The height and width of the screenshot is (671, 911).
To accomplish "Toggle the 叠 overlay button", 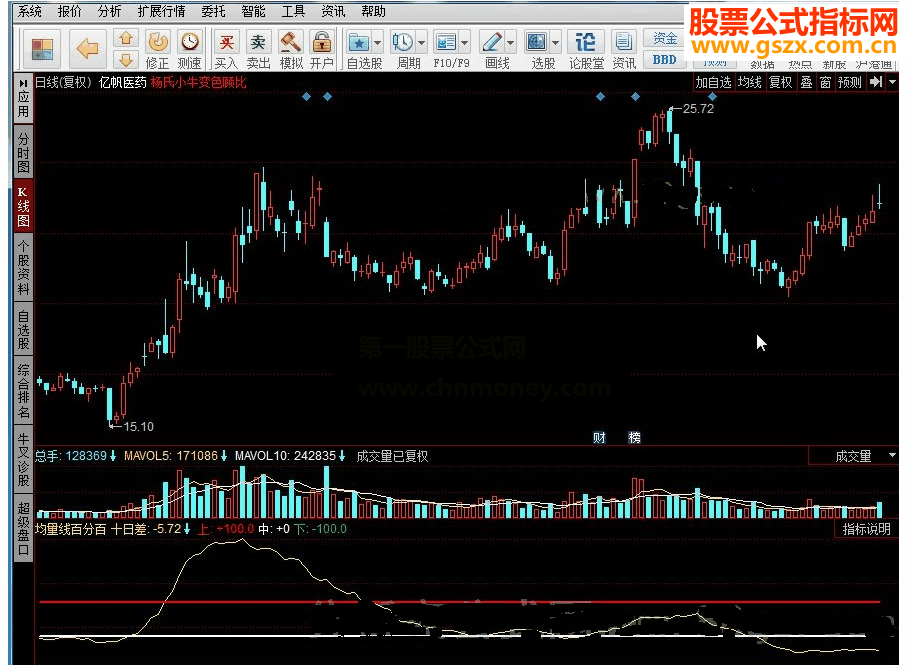I will click(806, 82).
